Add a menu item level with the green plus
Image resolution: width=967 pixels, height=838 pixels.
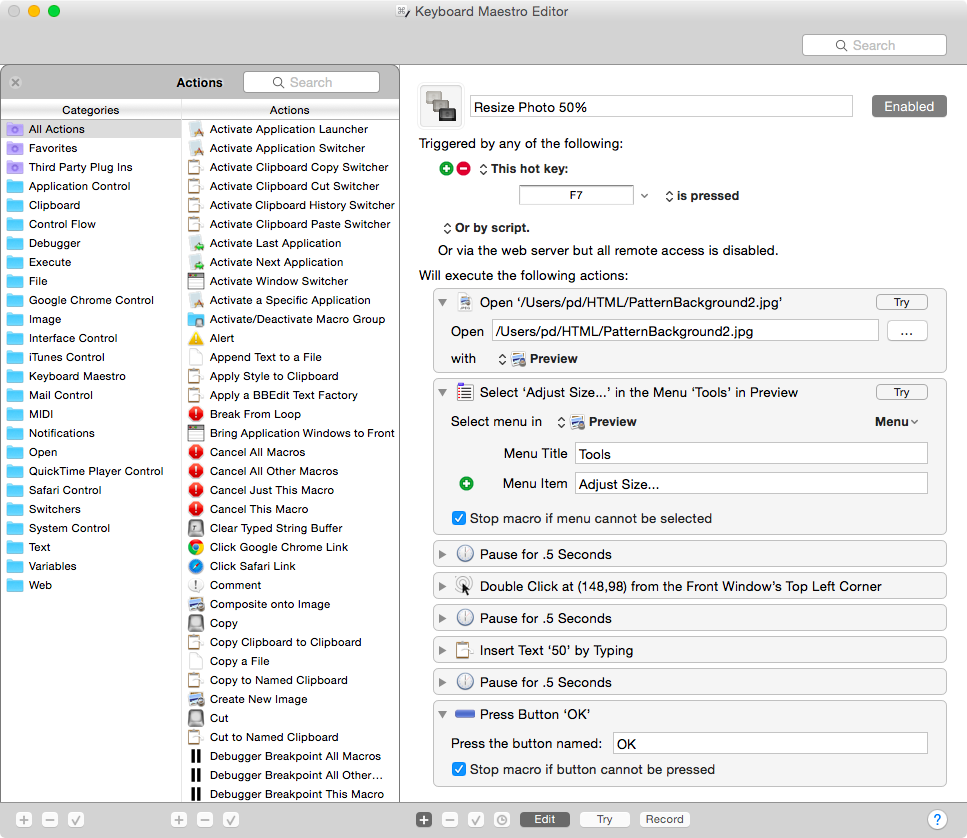pyautogui.click(x=466, y=484)
